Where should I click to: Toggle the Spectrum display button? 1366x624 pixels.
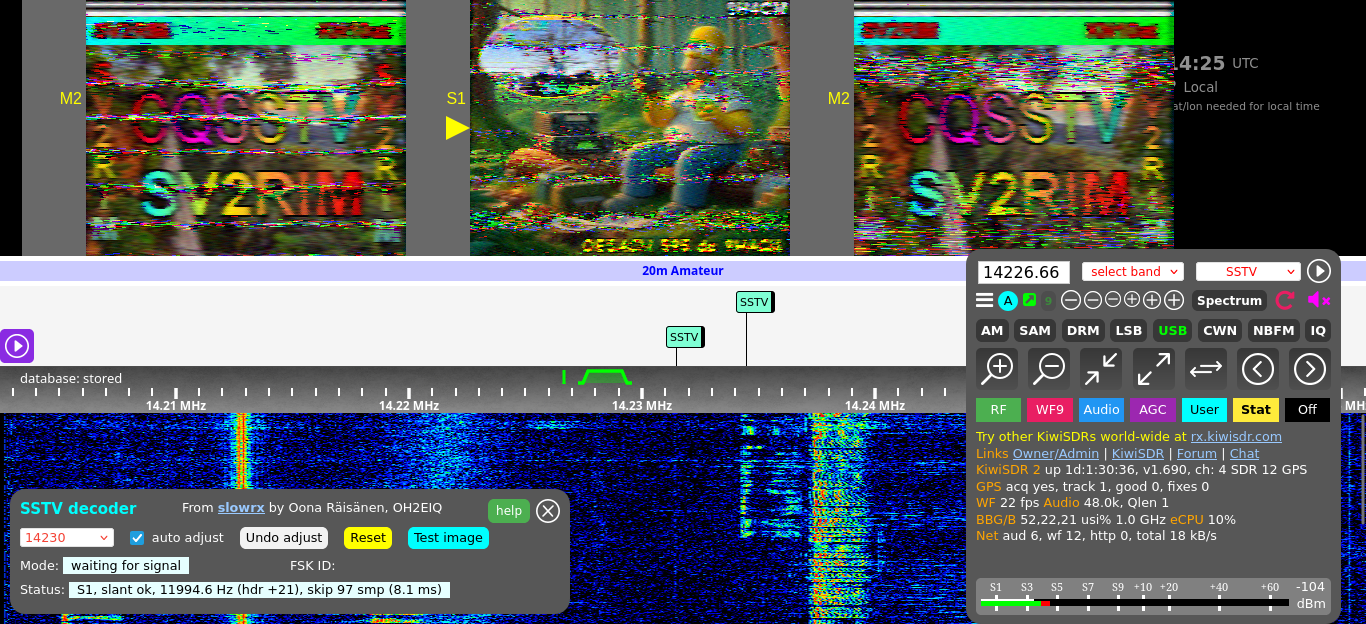pos(1229,300)
